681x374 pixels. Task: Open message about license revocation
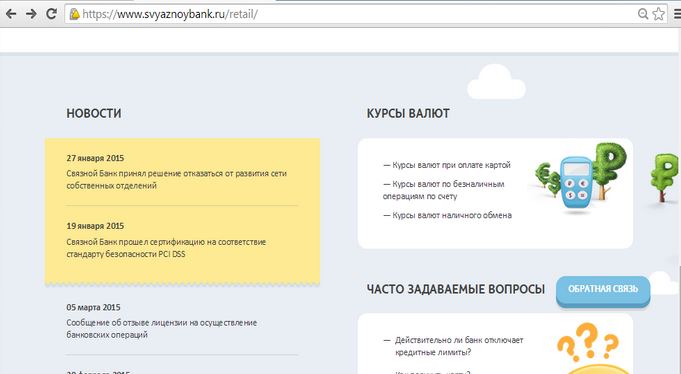pyautogui.click(x=162, y=329)
